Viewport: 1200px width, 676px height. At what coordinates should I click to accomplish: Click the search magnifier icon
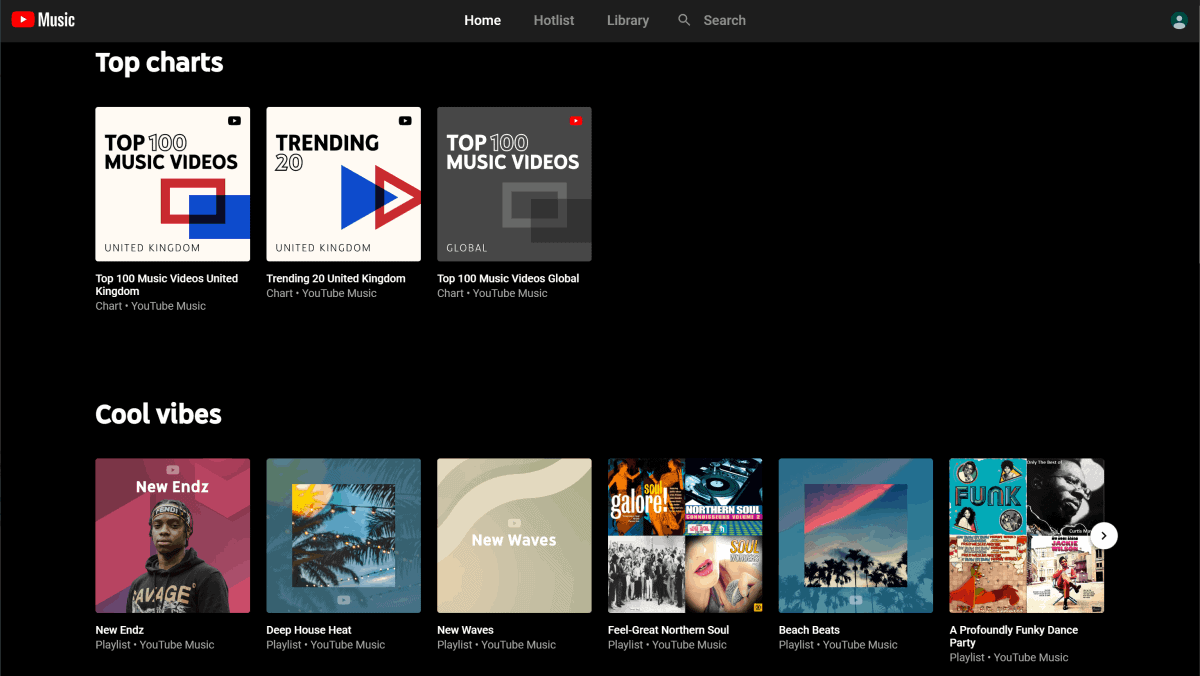tap(684, 20)
